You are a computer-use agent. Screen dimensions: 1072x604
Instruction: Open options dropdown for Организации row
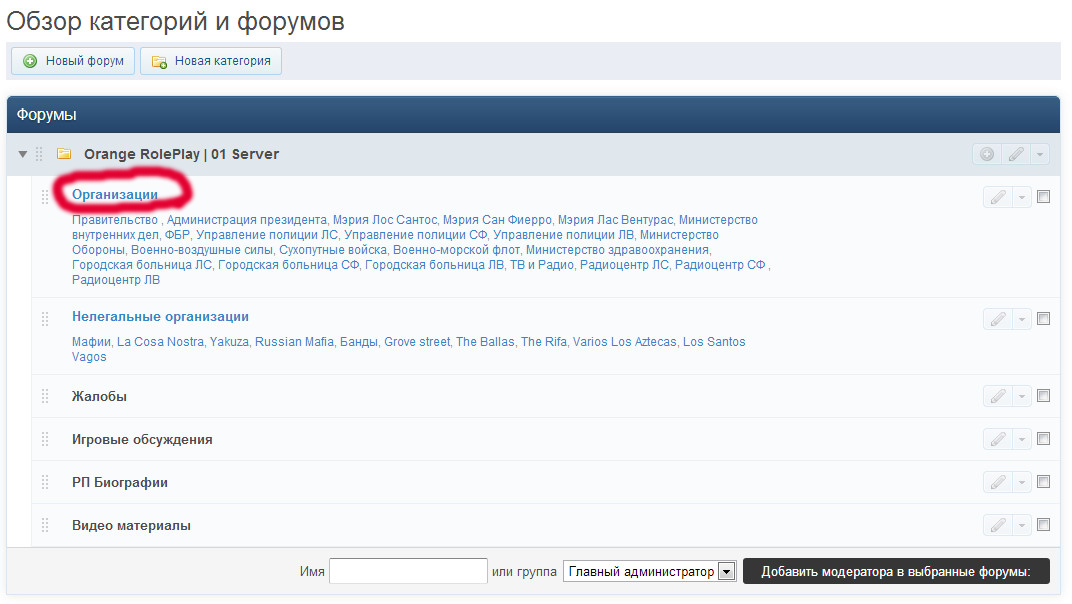click(x=1022, y=197)
